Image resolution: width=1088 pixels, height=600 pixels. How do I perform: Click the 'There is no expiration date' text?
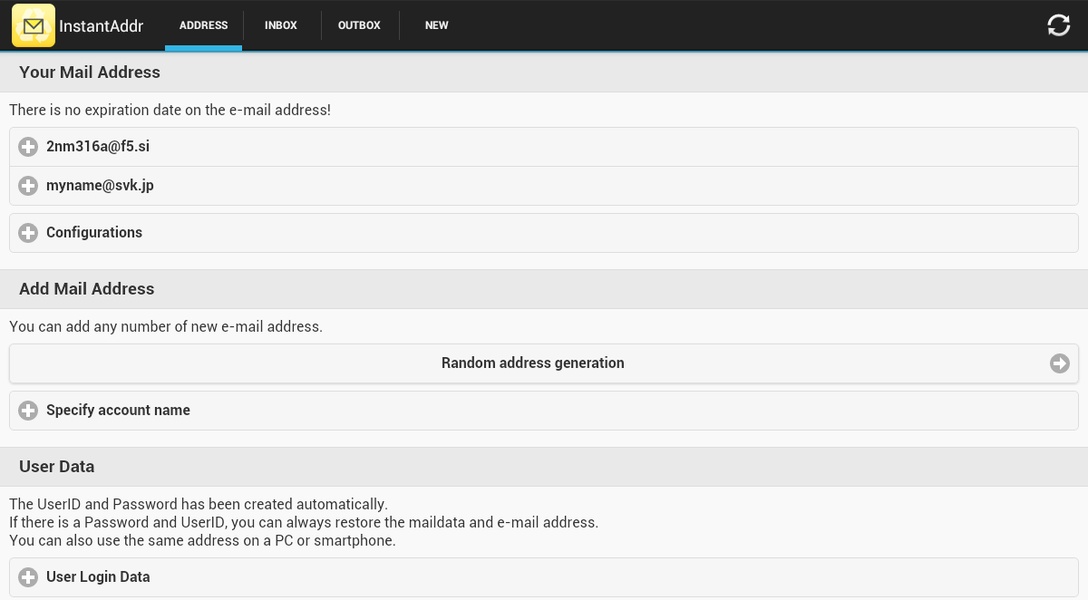click(170, 110)
